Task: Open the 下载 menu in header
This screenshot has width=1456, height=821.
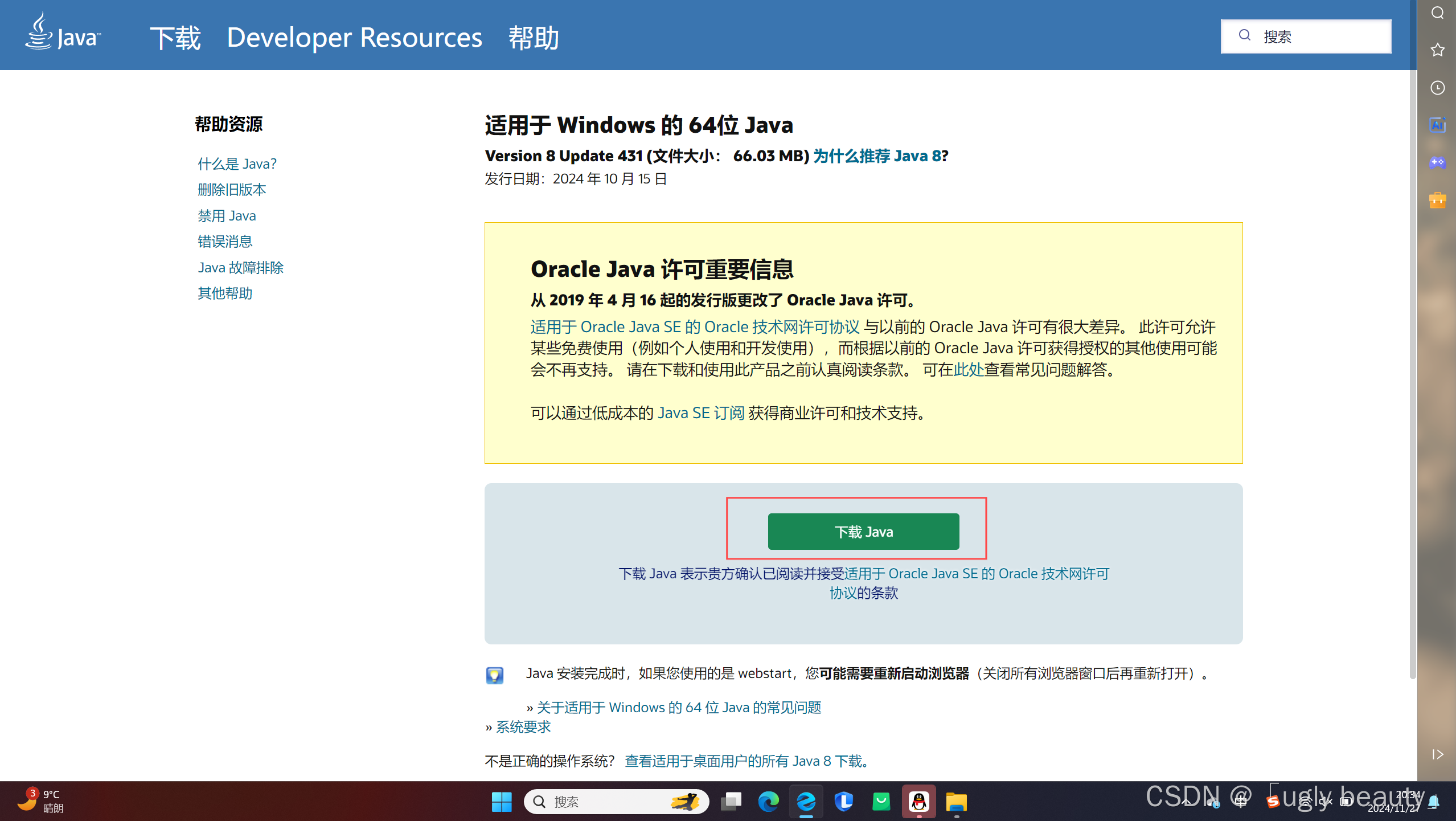Action: click(175, 38)
